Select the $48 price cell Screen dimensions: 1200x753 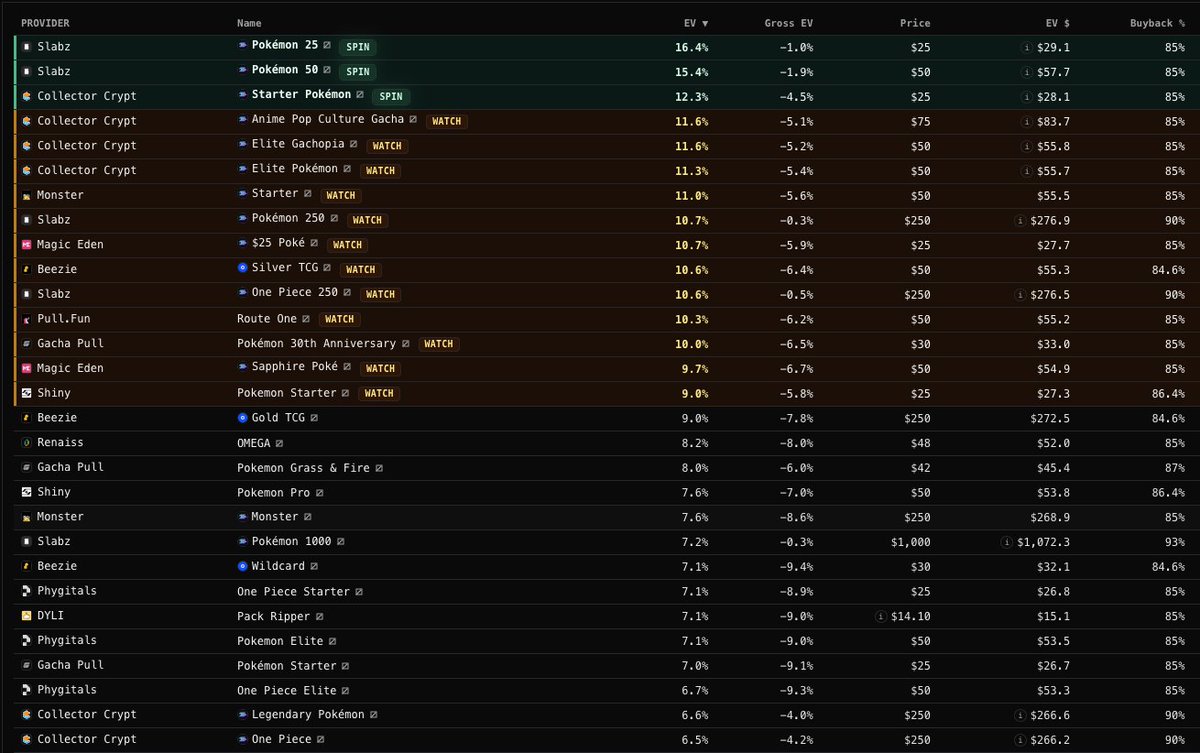pyautogui.click(x=920, y=443)
